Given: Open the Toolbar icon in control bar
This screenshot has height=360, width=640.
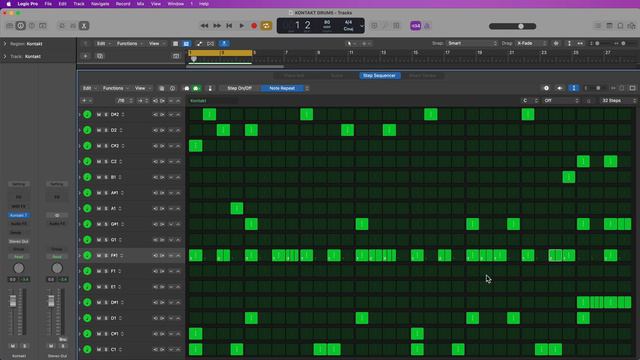Looking at the screenshot, I should pyautogui.click(x=42, y=26).
